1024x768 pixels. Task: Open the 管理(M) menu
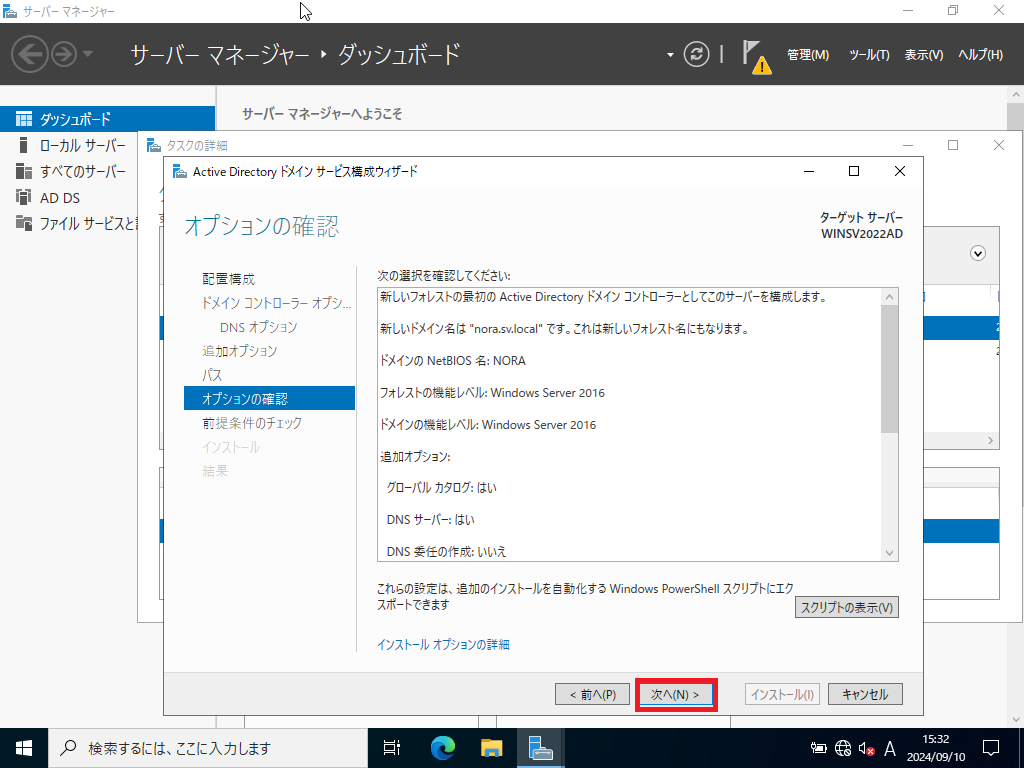[808, 55]
